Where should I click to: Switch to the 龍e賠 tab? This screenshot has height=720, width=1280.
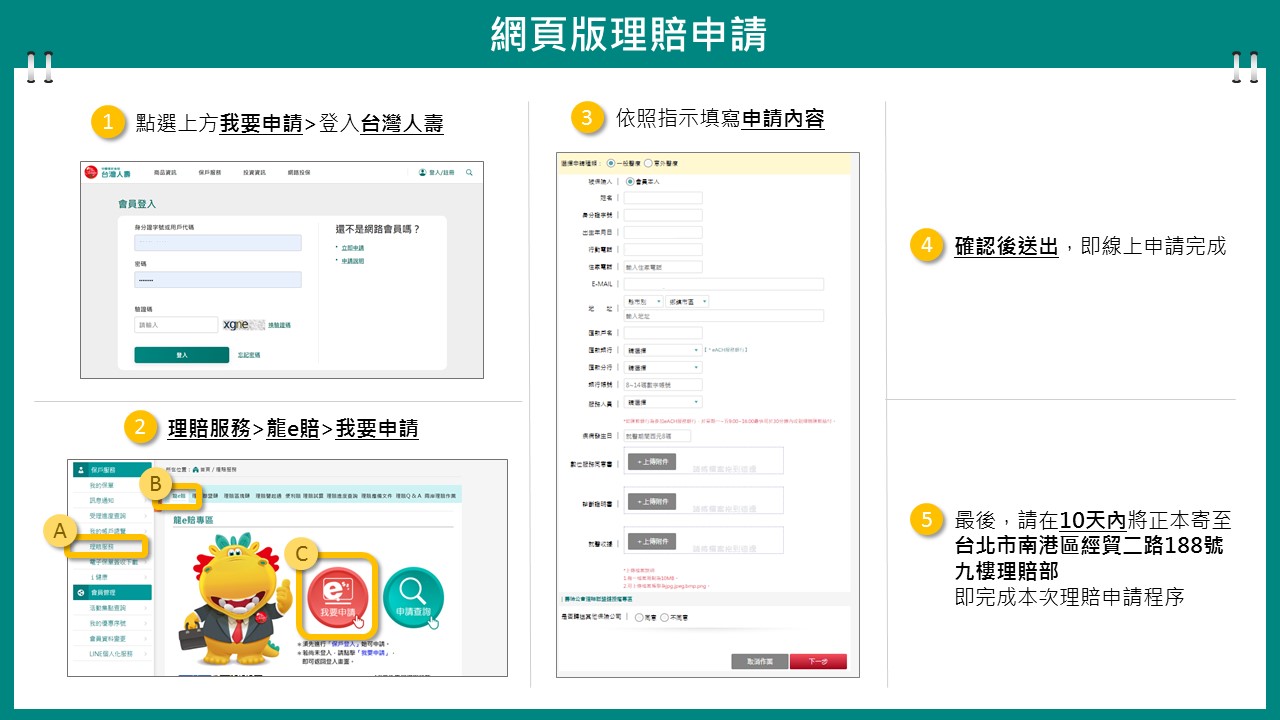click(179, 495)
